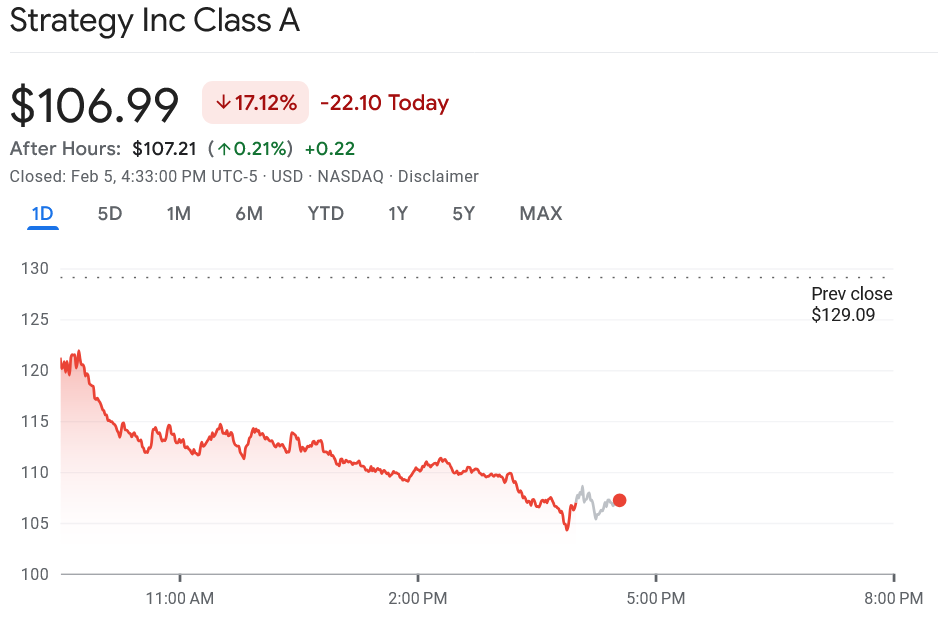This screenshot has height=619, width=938.
Task: Select the YTD chart range
Action: 325,213
